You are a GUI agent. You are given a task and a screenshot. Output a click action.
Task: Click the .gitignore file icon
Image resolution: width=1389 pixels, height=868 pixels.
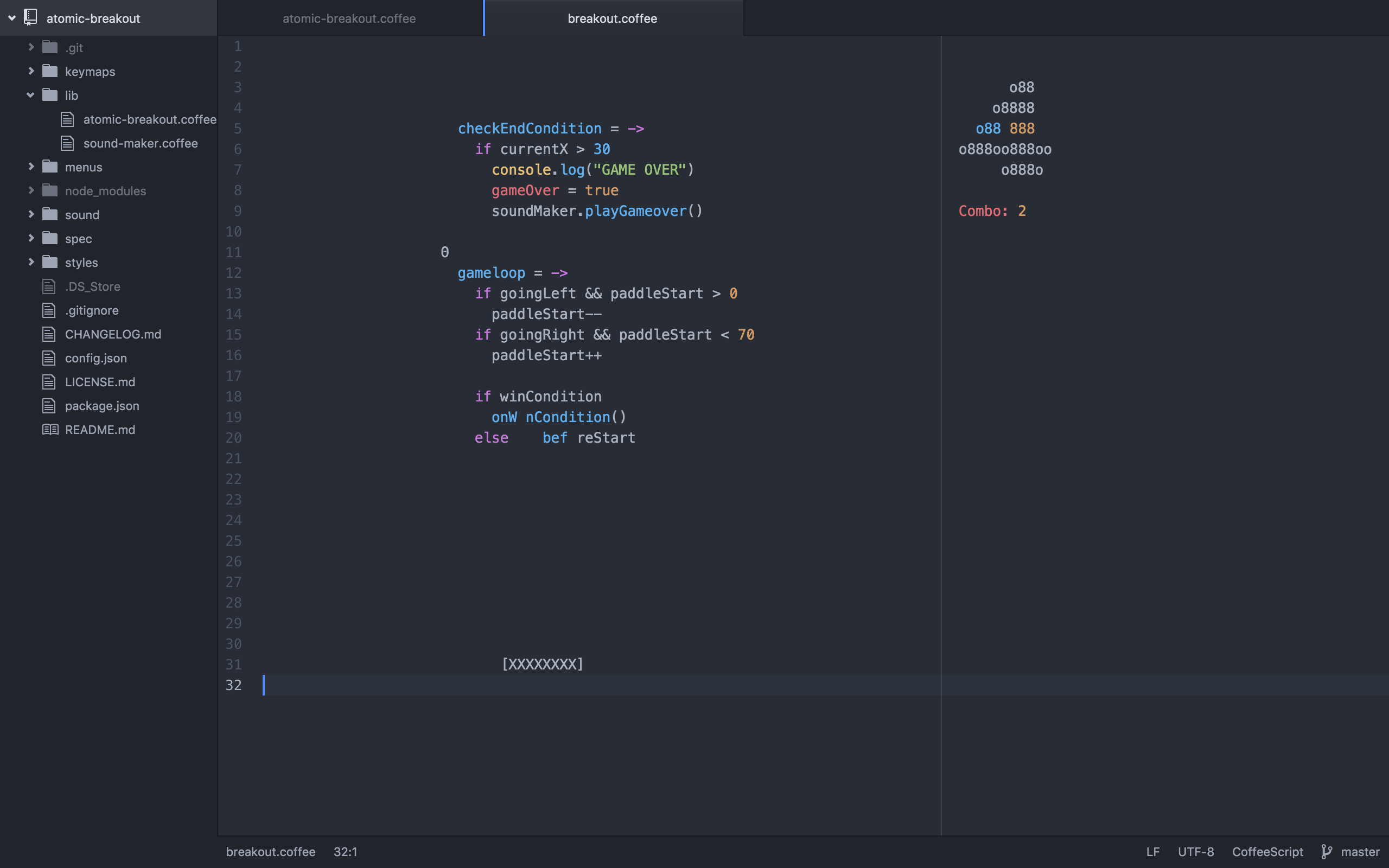[49, 310]
